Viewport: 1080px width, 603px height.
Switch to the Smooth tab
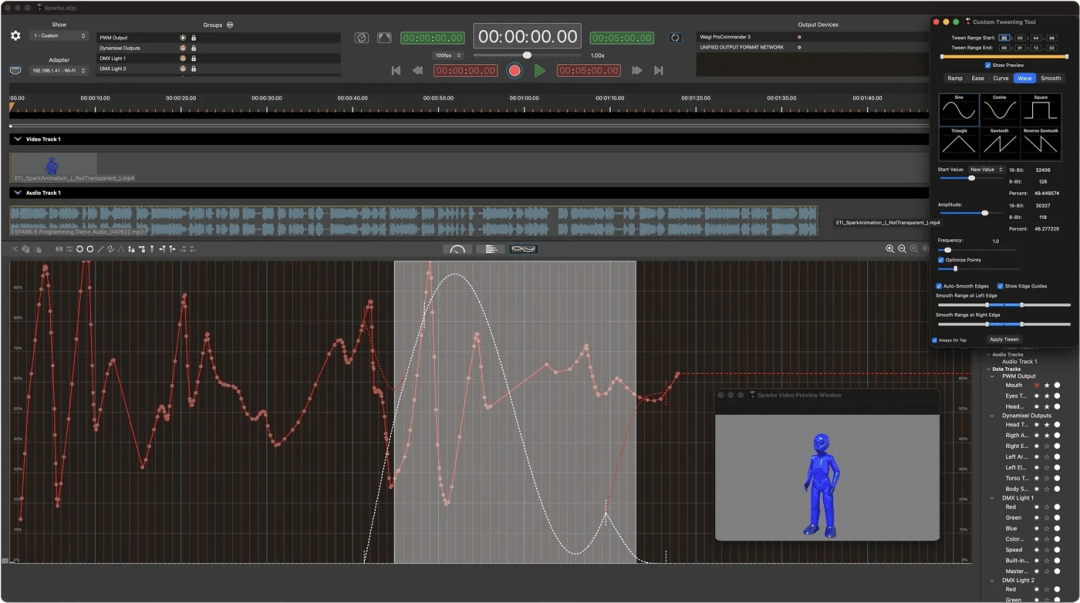pos(1050,79)
